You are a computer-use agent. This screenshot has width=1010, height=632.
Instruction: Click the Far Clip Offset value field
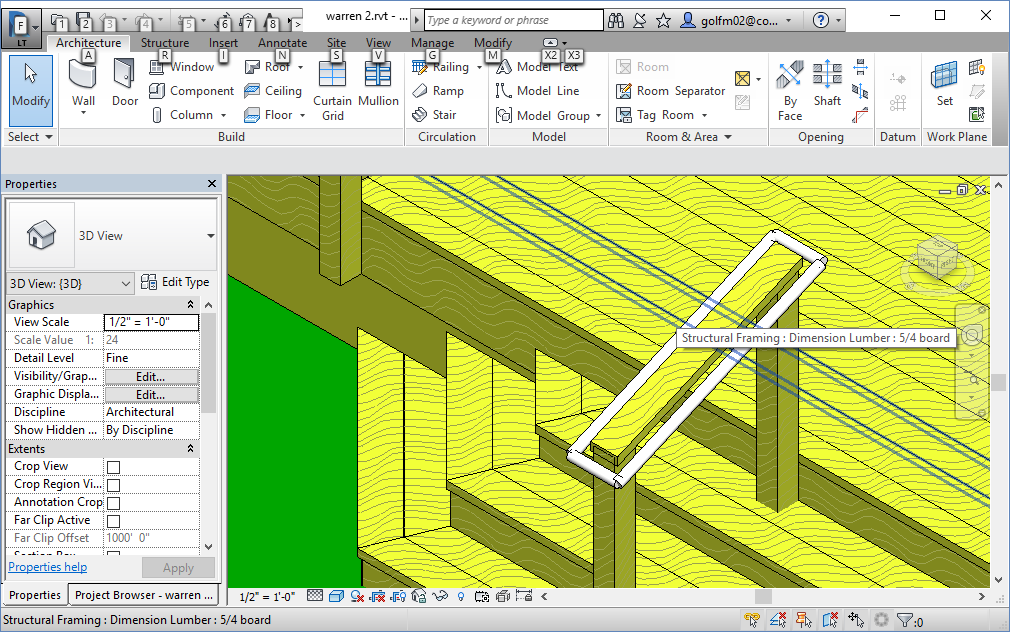(x=151, y=538)
